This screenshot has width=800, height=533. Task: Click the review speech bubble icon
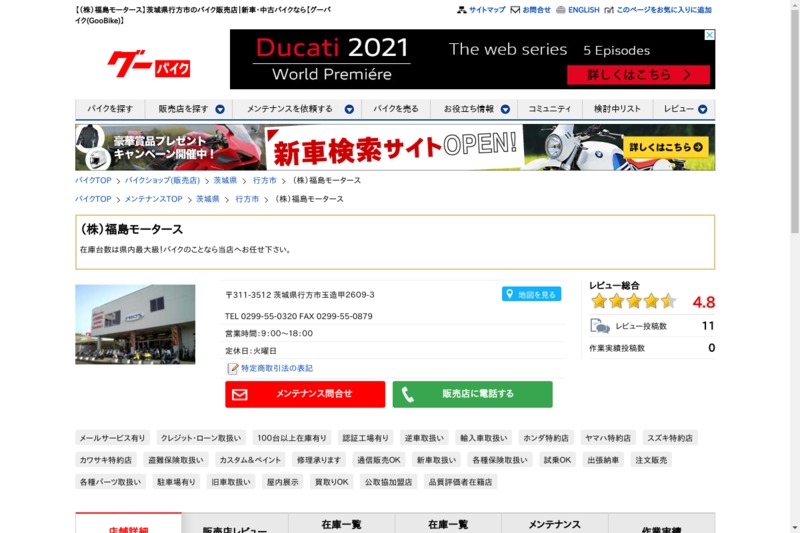pyautogui.click(x=599, y=326)
